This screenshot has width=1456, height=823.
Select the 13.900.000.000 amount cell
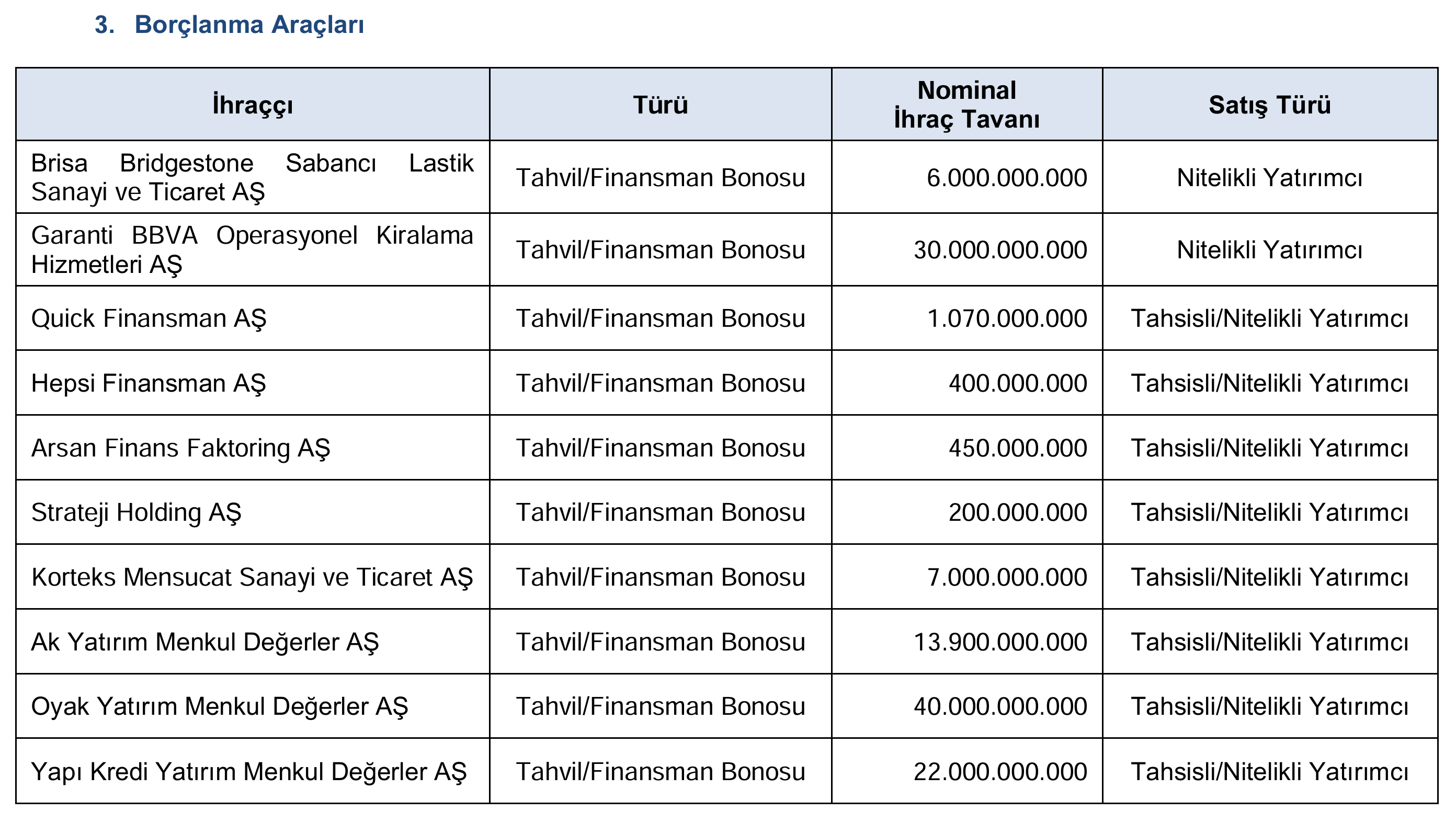(x=966, y=642)
